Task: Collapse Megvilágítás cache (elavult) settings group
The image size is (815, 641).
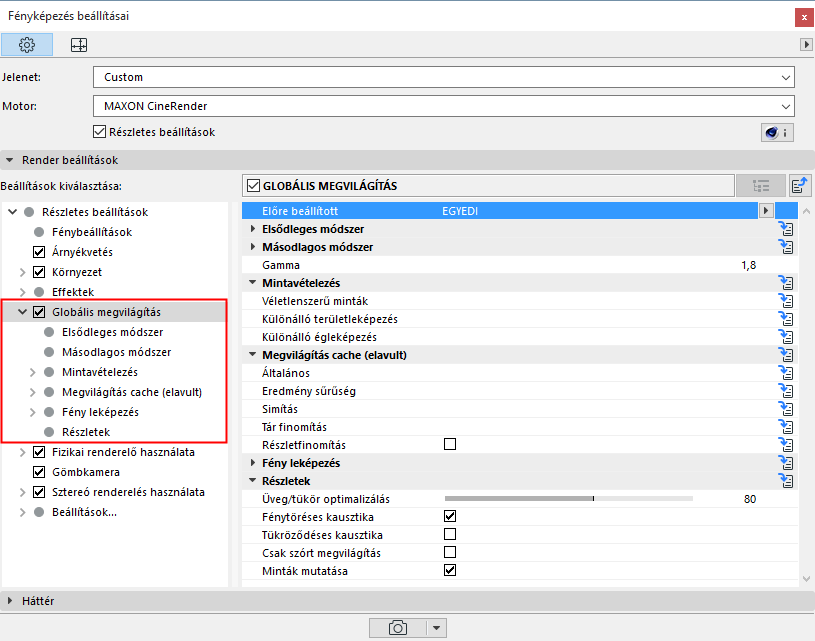Action: coord(253,355)
